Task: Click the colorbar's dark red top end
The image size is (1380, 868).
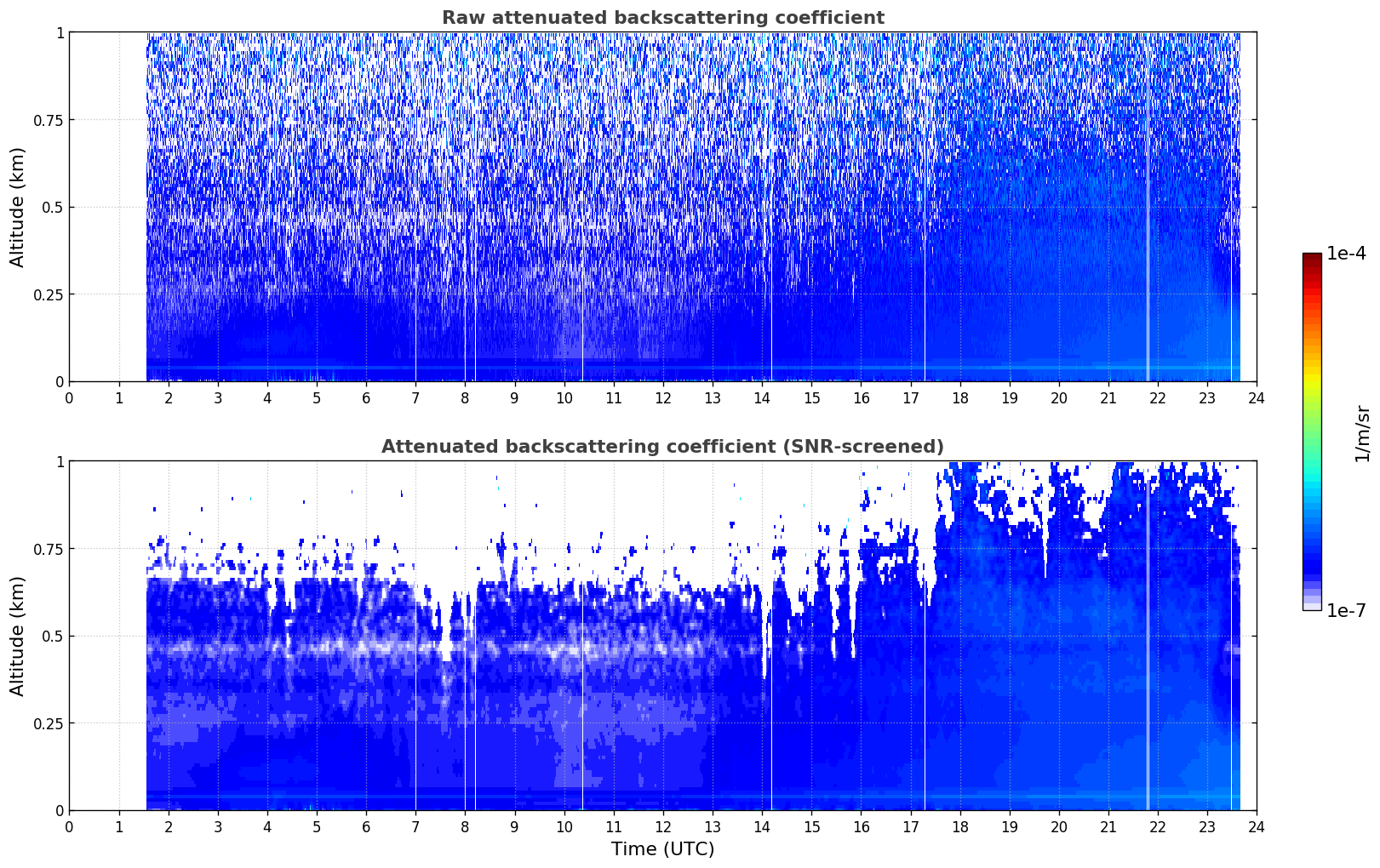Action: [1312, 258]
